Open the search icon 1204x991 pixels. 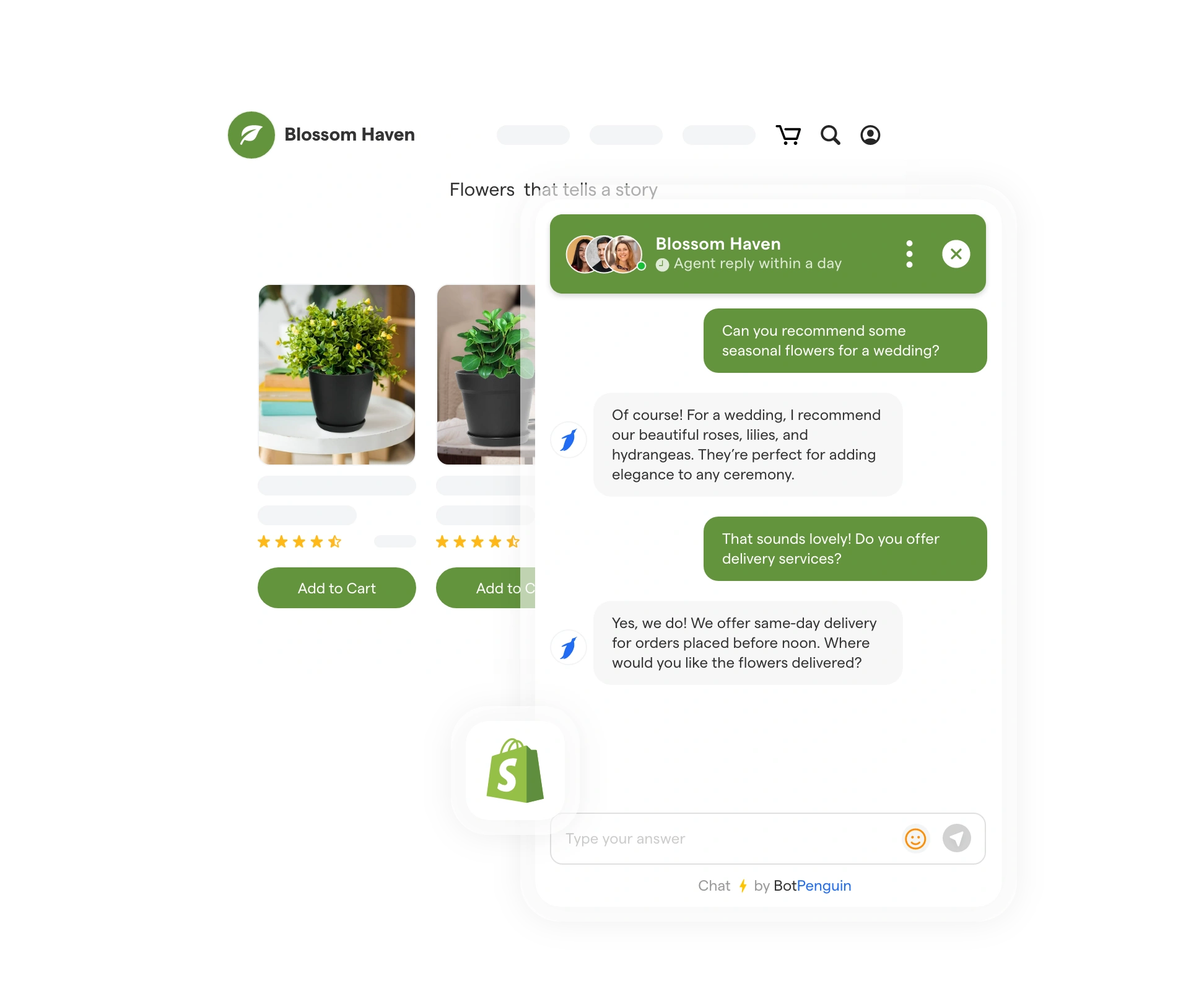coord(830,134)
